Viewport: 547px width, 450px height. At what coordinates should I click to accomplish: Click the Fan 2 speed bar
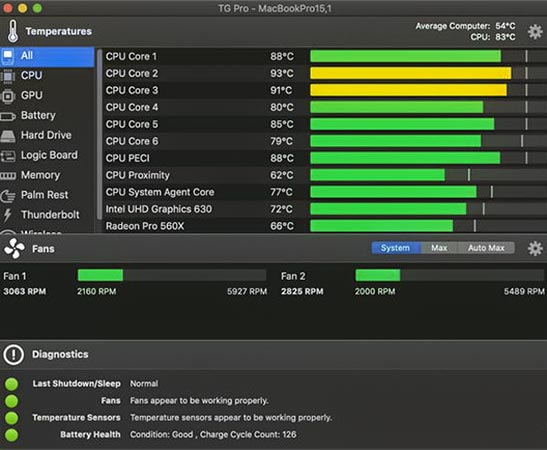tap(449, 275)
